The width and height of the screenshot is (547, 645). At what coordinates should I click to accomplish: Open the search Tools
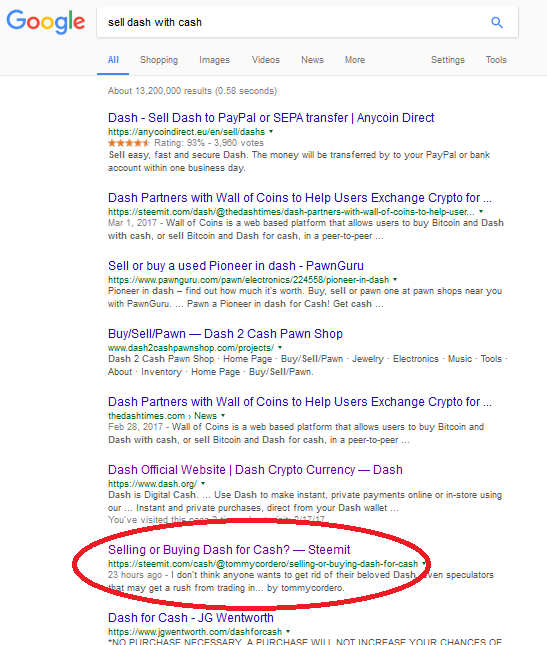click(496, 60)
